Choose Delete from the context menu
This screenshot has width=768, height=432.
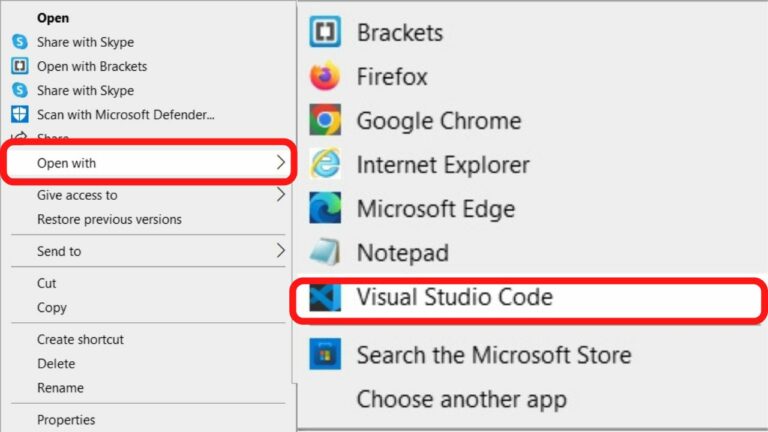[x=56, y=364]
